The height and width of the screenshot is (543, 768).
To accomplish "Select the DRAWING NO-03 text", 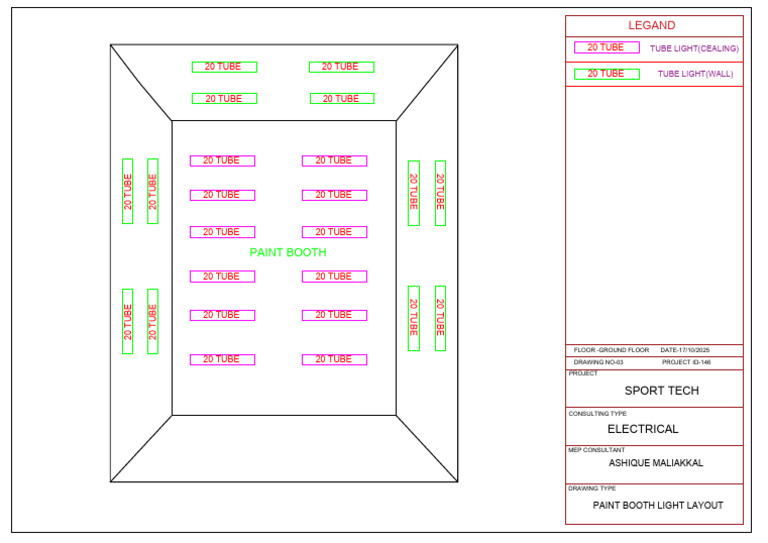I will coord(598,362).
